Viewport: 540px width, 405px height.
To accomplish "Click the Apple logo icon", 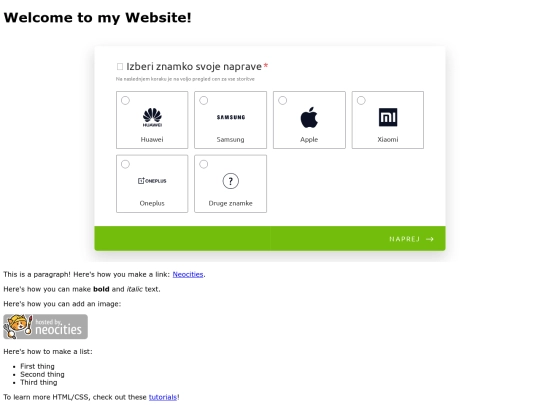I will click(x=309, y=117).
